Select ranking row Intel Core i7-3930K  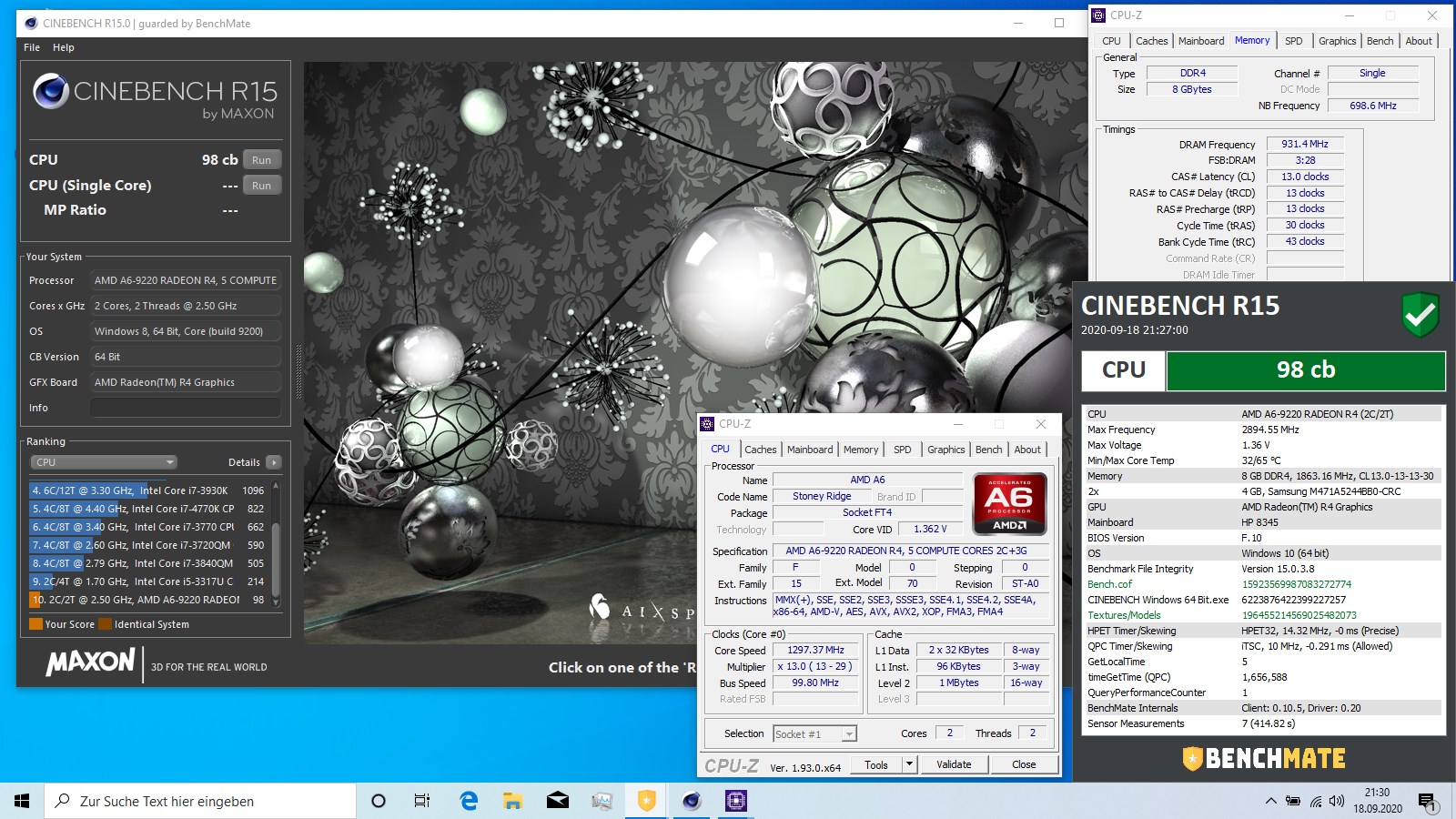(149, 490)
